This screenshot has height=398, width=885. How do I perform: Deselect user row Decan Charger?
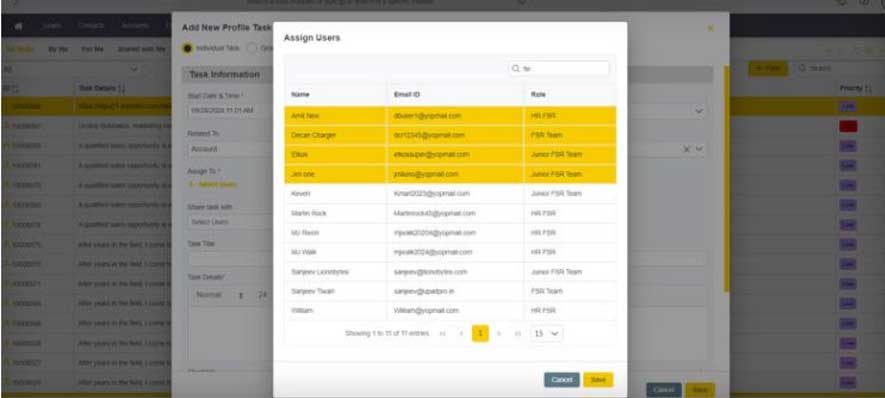450,135
